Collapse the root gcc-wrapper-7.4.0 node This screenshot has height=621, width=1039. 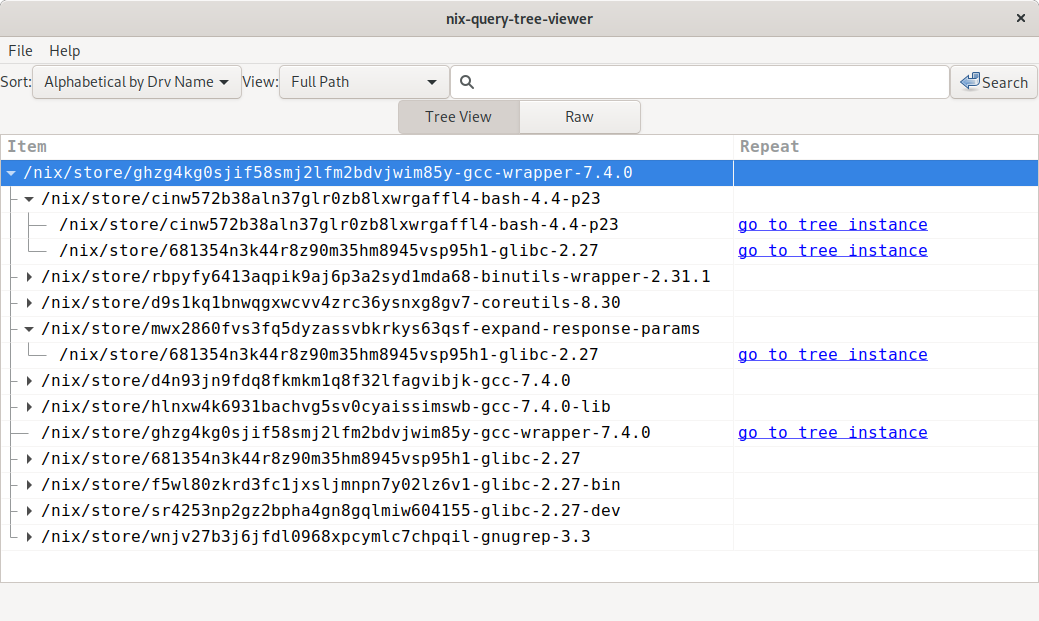pos(11,173)
